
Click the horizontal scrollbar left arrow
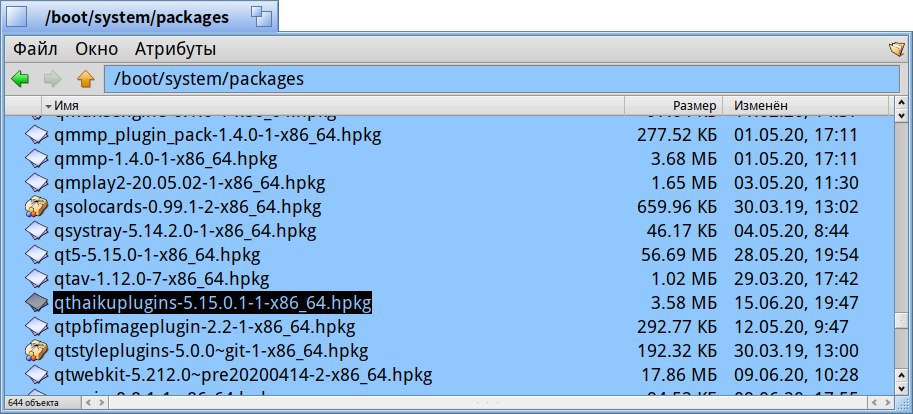pyautogui.click(x=87, y=402)
